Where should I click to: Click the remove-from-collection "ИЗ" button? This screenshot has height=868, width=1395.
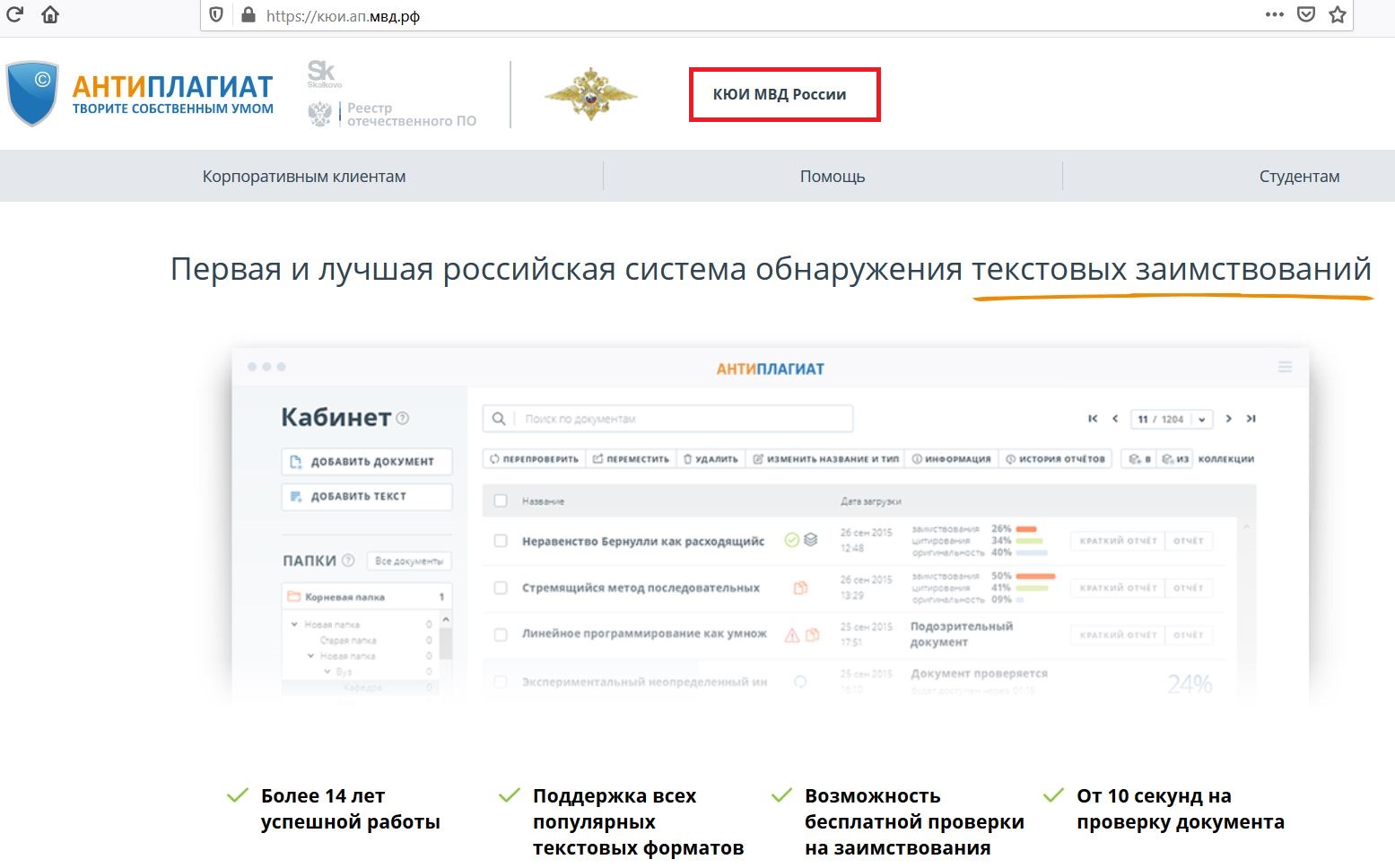point(1175,459)
